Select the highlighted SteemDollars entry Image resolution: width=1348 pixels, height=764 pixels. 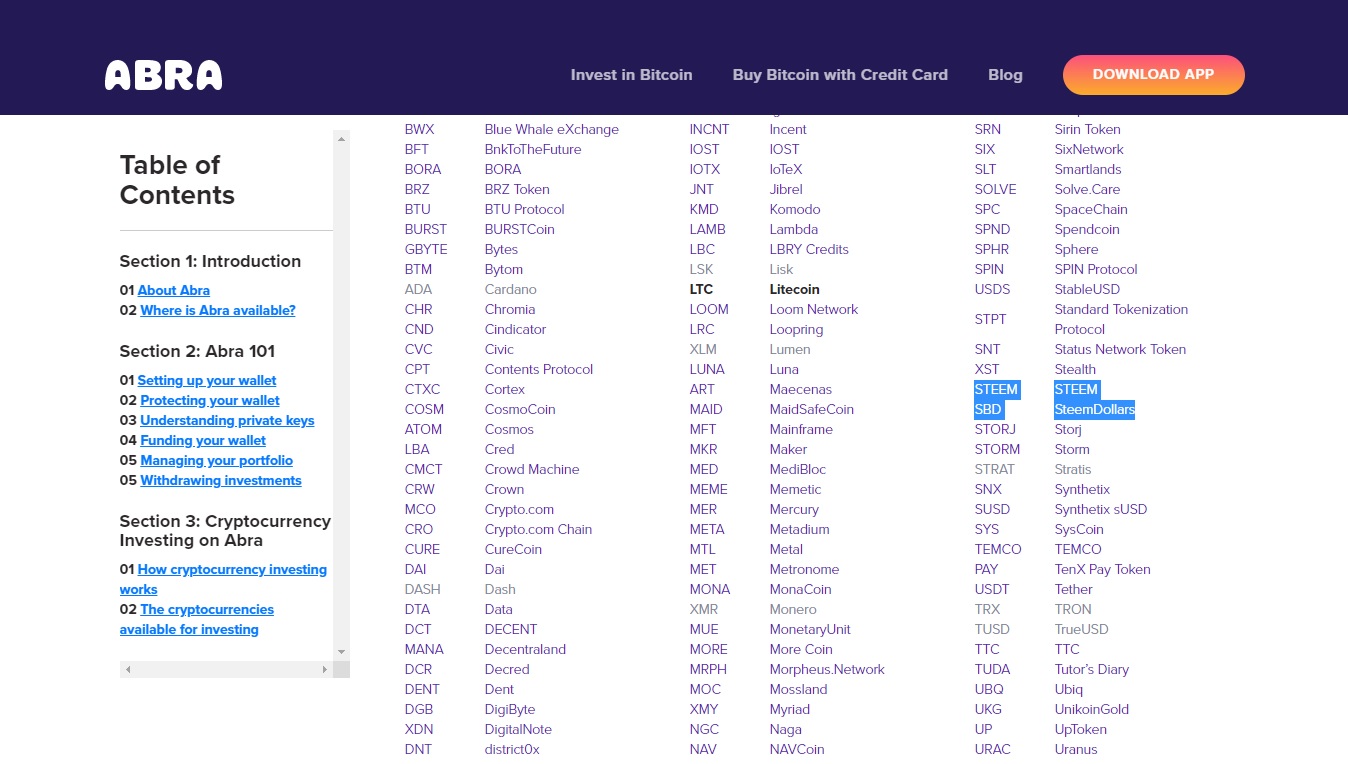pyautogui.click(x=1094, y=409)
